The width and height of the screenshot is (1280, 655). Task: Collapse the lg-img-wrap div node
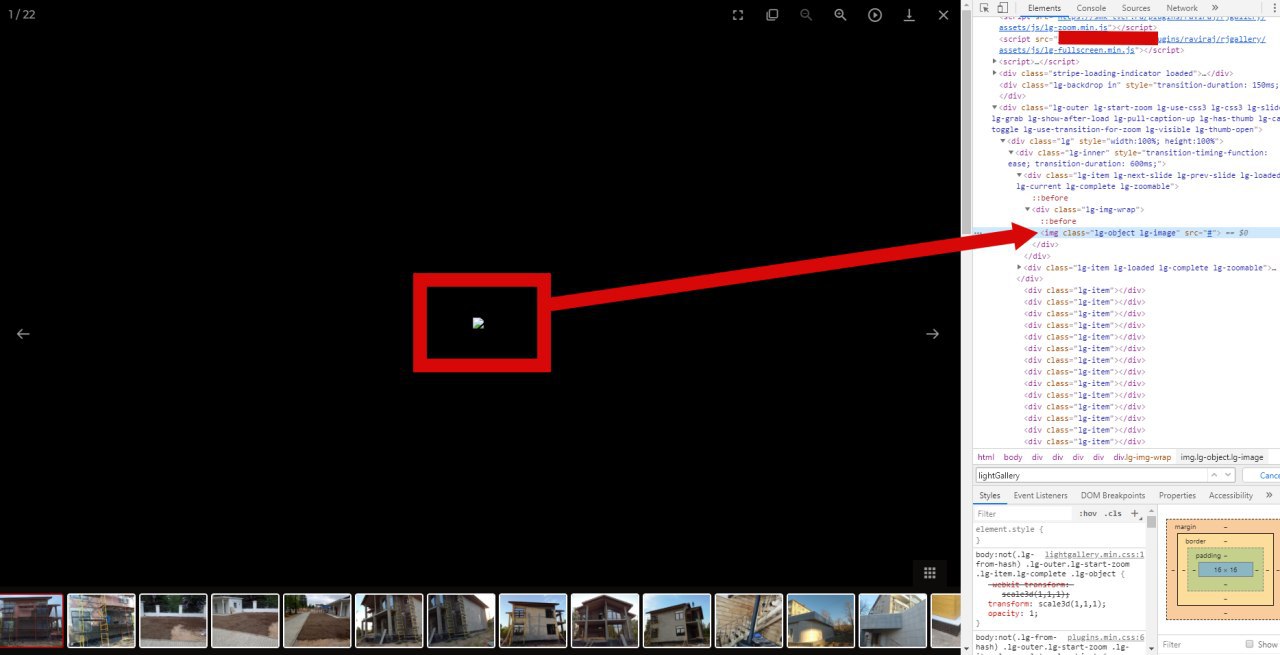coord(1027,210)
